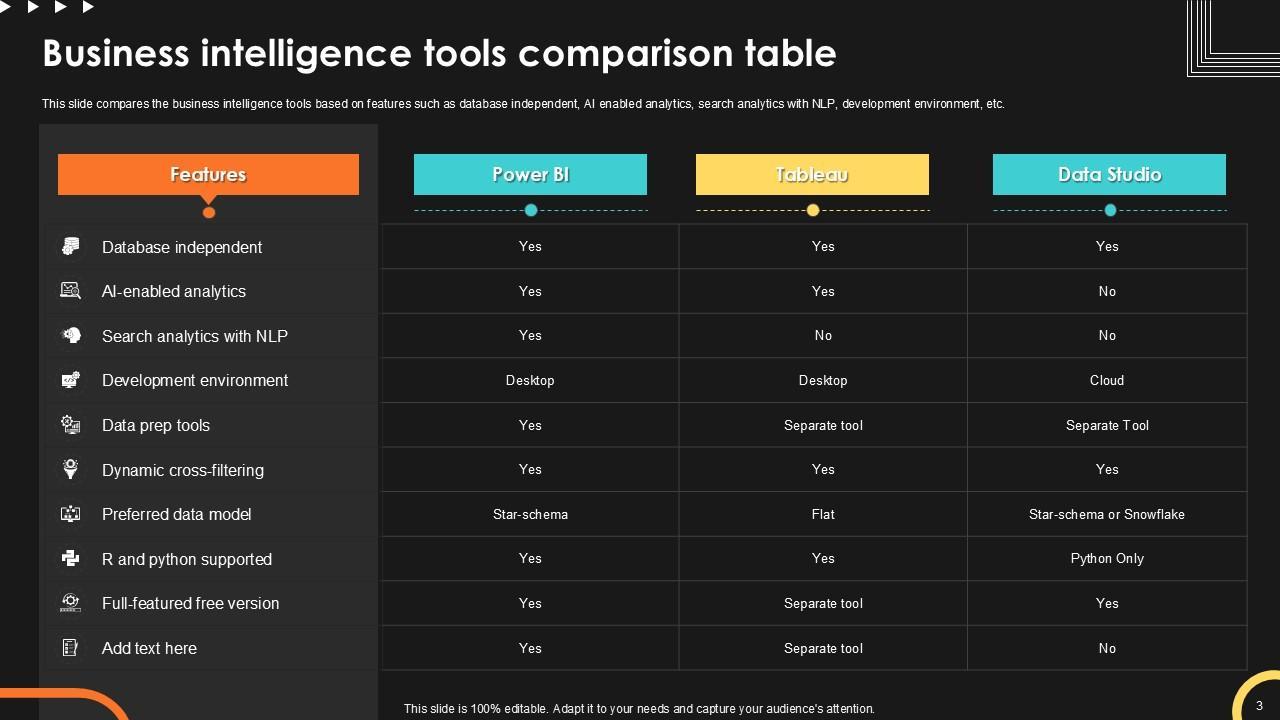Click the Development environment icon
This screenshot has width=1280, height=720.
70,380
